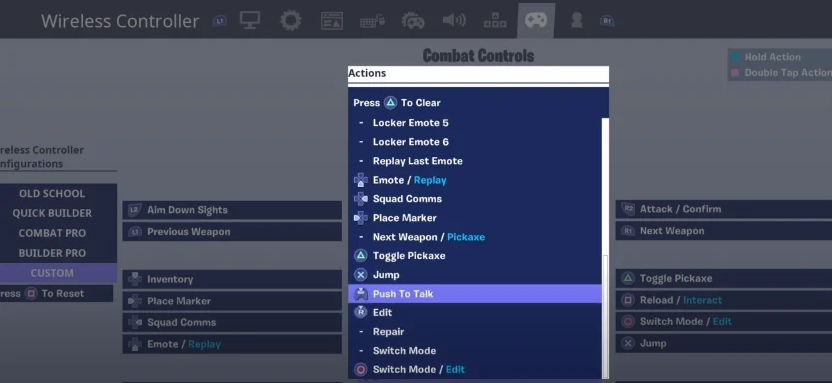Click the Wireless Controller title text

coord(120,21)
